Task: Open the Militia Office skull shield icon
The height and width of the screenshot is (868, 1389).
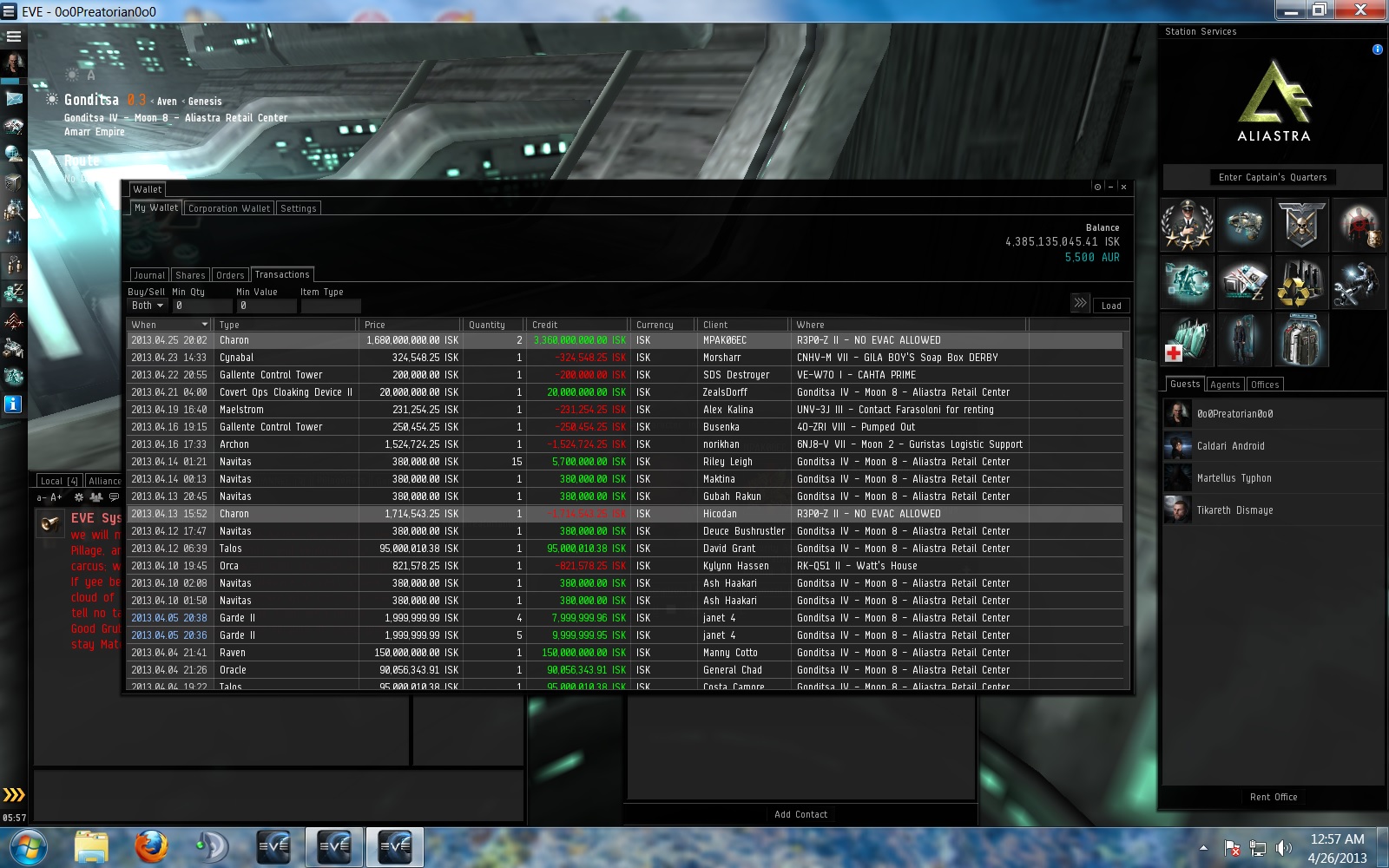Action: (1300, 225)
